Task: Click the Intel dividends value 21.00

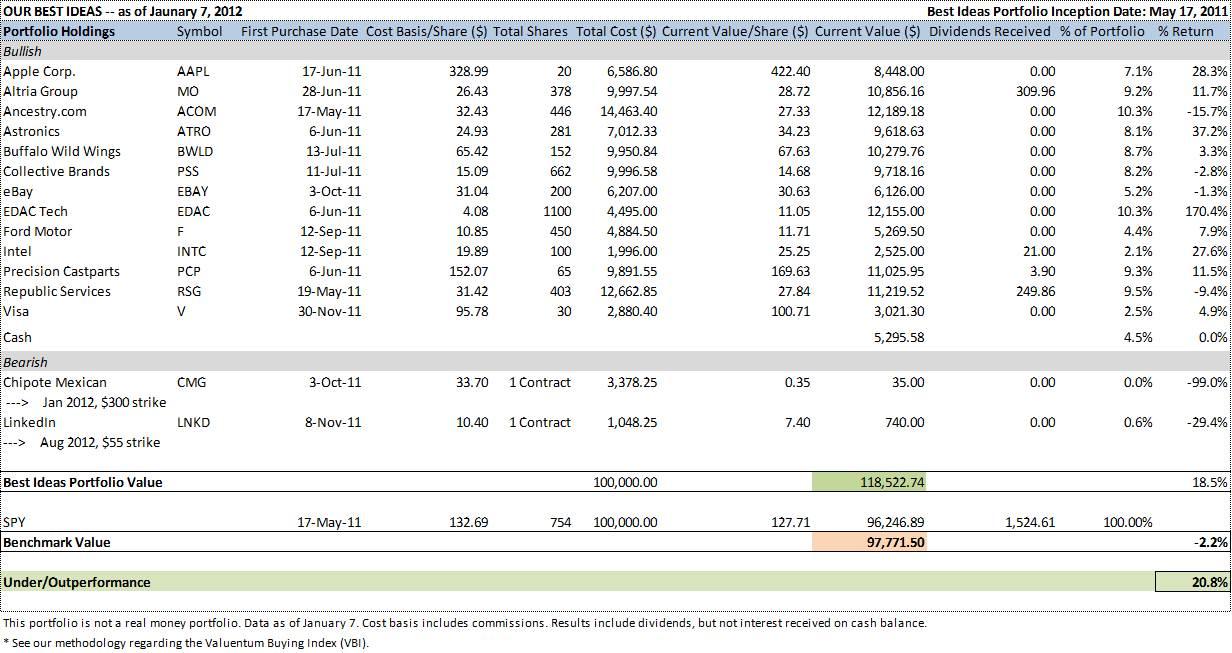Action: click(1041, 251)
